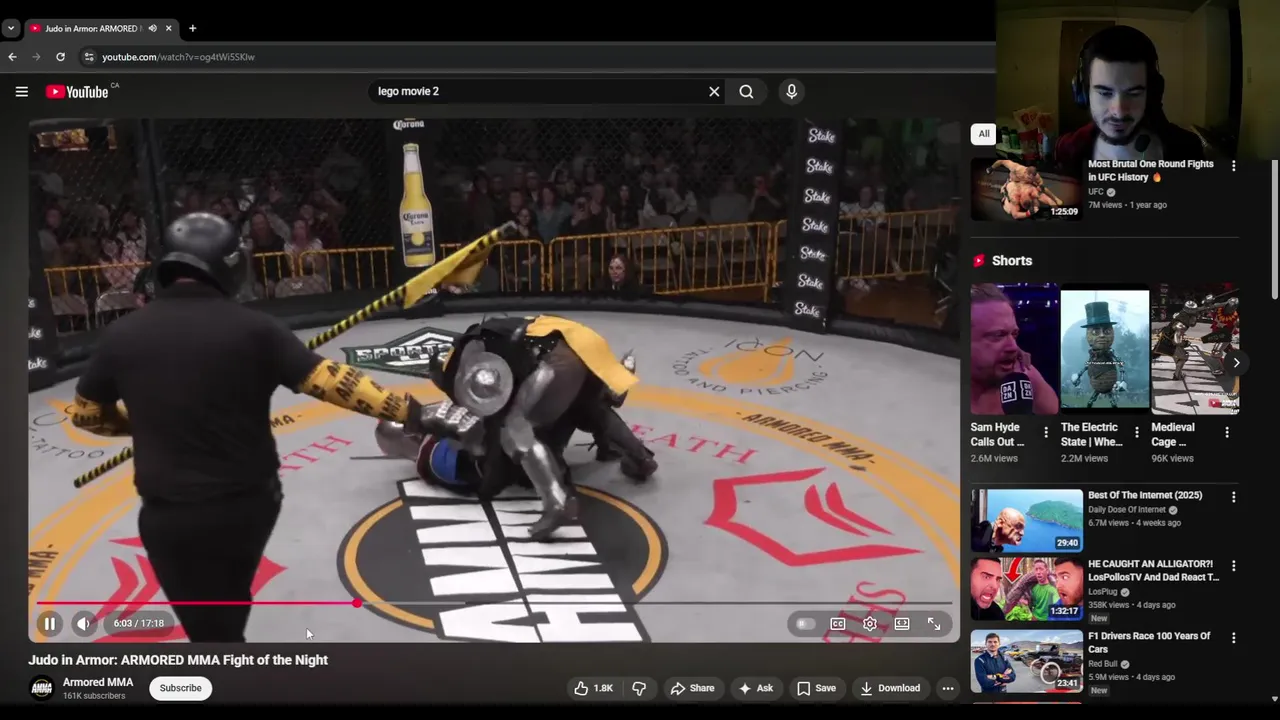
Task: Reload the page
Action: click(60, 57)
